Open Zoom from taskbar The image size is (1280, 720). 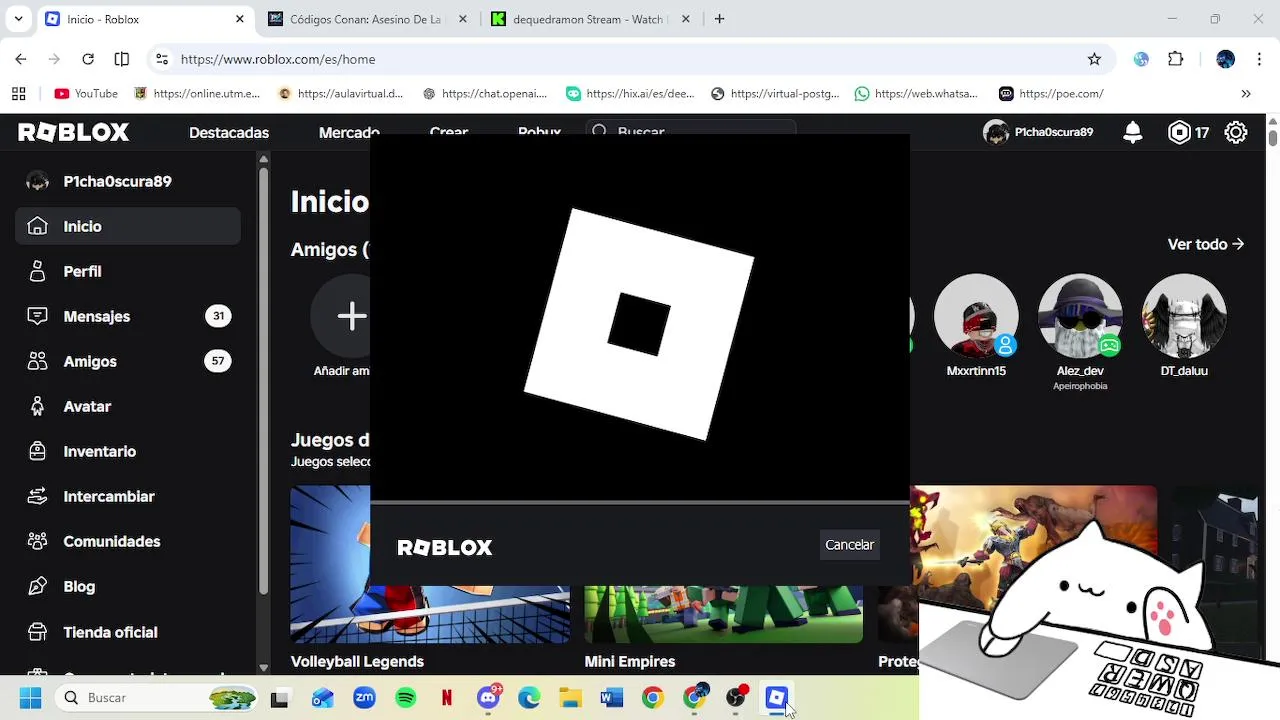tap(364, 698)
